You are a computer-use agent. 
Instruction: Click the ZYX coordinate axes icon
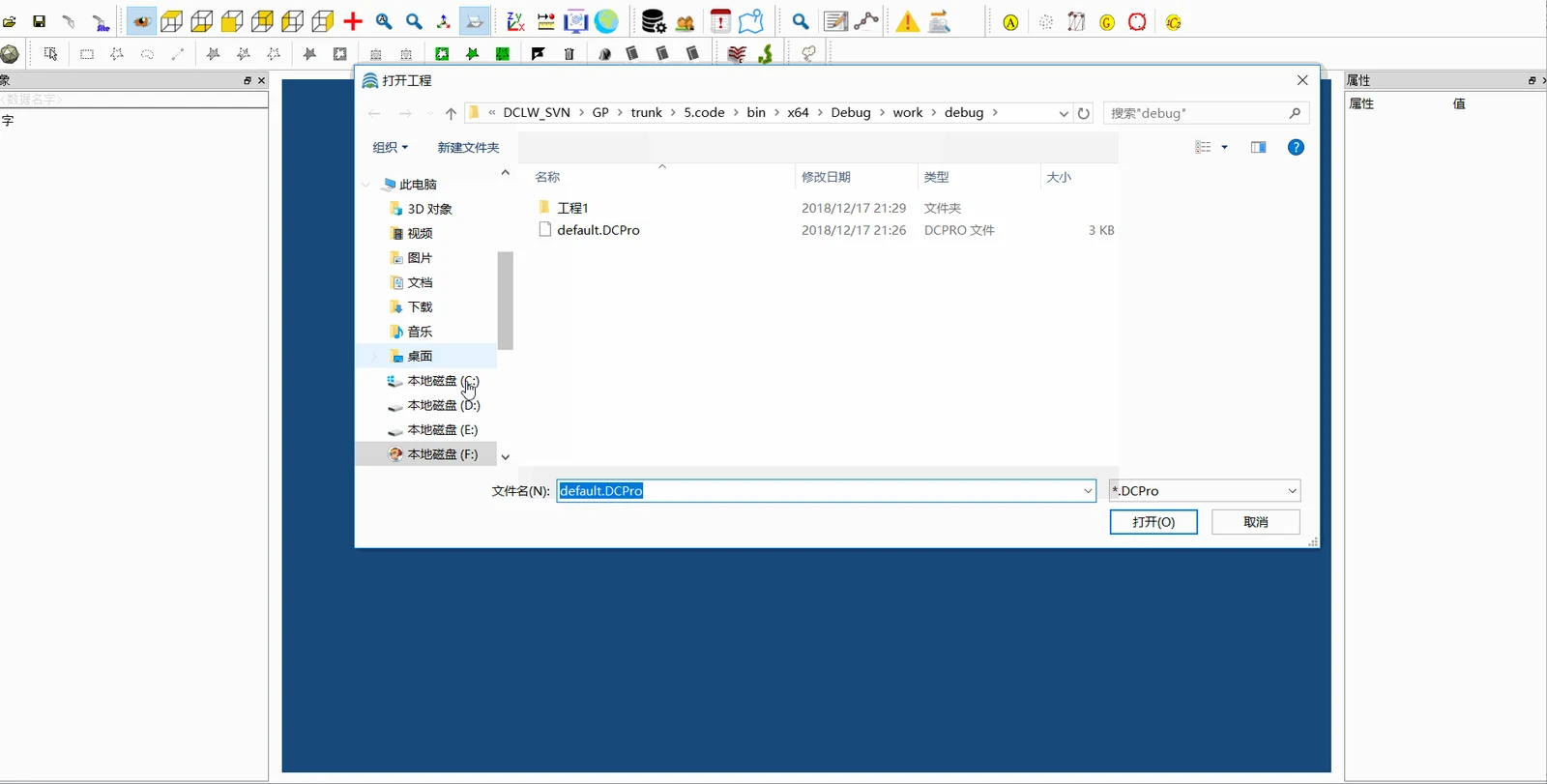tap(515, 21)
